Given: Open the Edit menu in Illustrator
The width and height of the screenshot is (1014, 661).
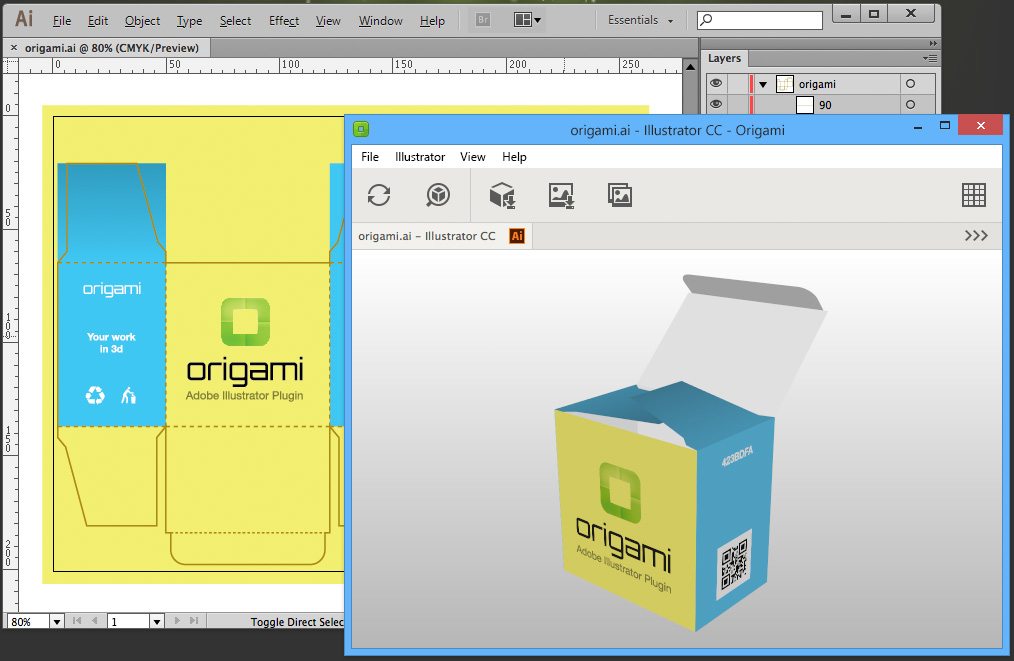Looking at the screenshot, I should point(98,21).
